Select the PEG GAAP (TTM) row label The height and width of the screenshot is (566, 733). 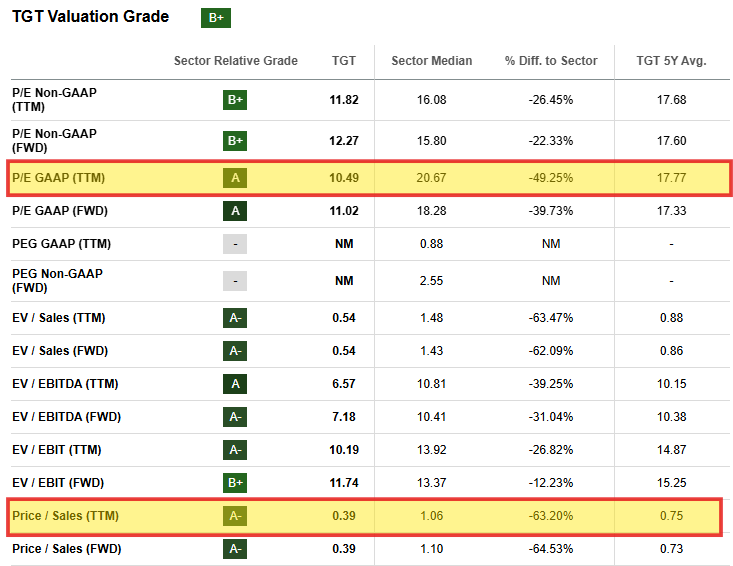(x=61, y=244)
